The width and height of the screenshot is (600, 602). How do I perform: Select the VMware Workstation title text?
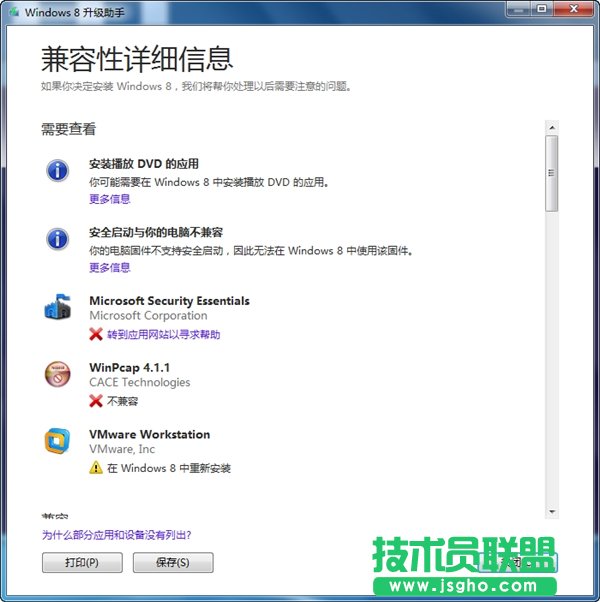[150, 434]
